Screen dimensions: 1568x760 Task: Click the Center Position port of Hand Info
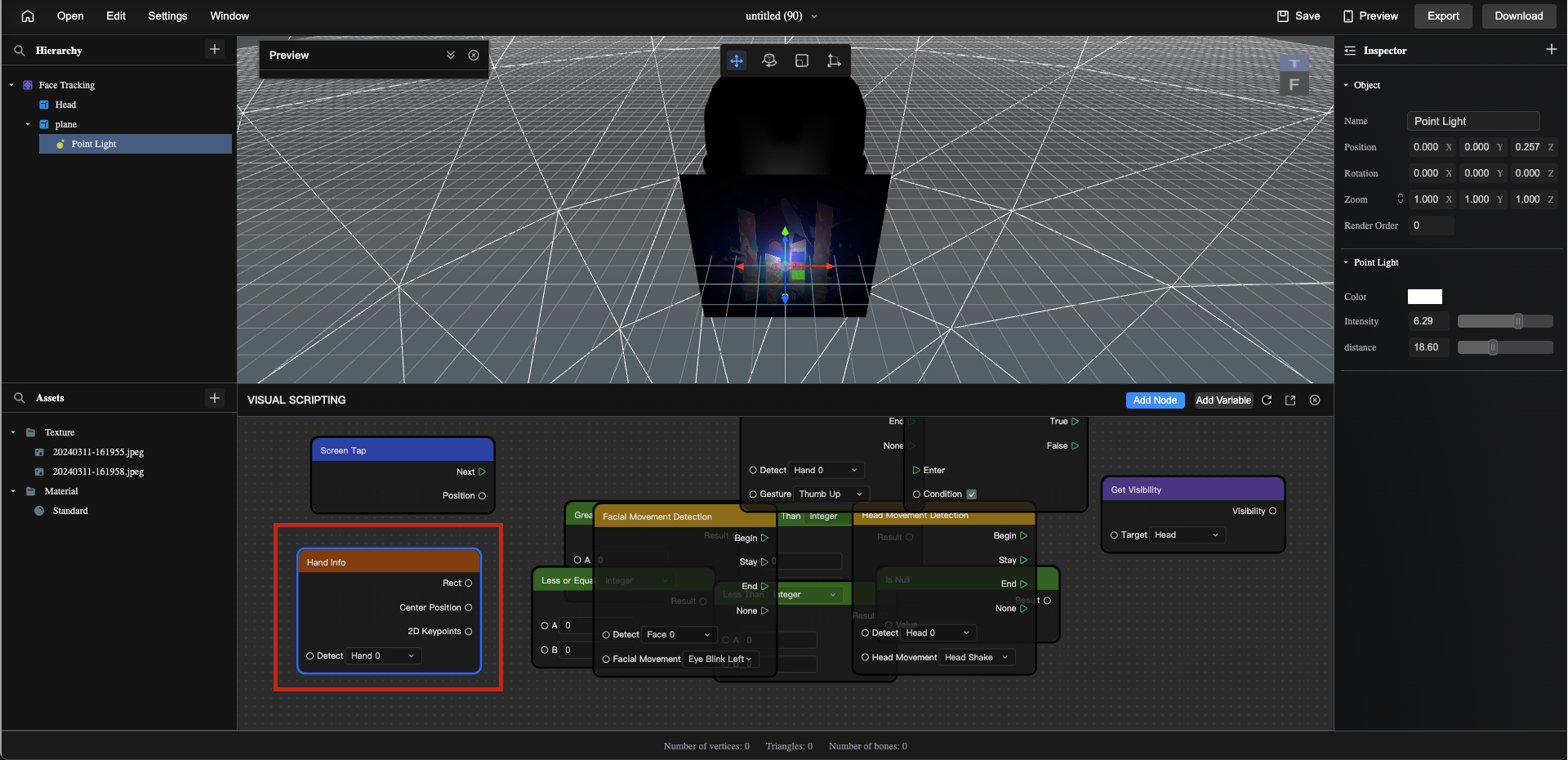[468, 607]
